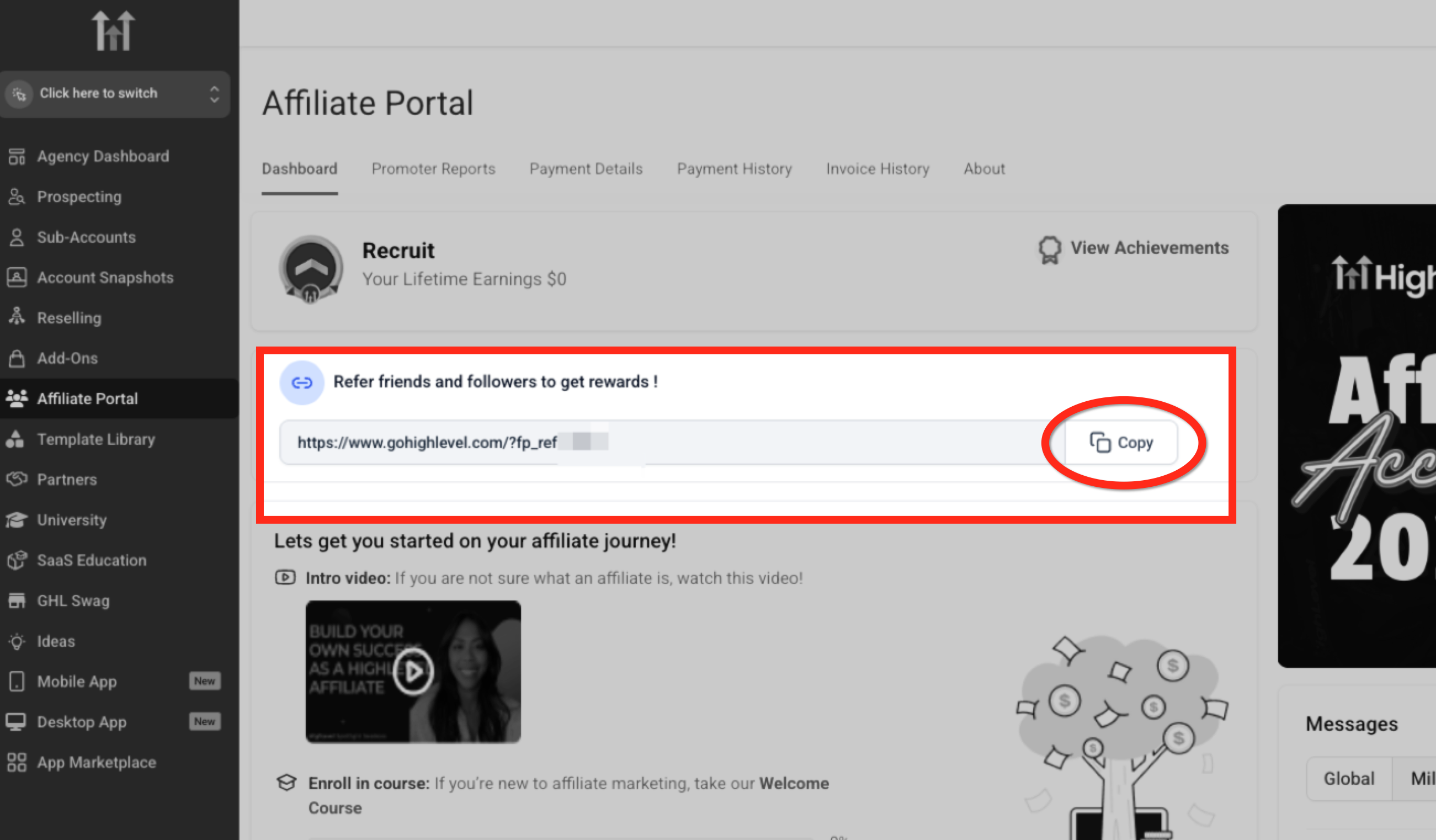Select the Global messages filter

(1349, 778)
